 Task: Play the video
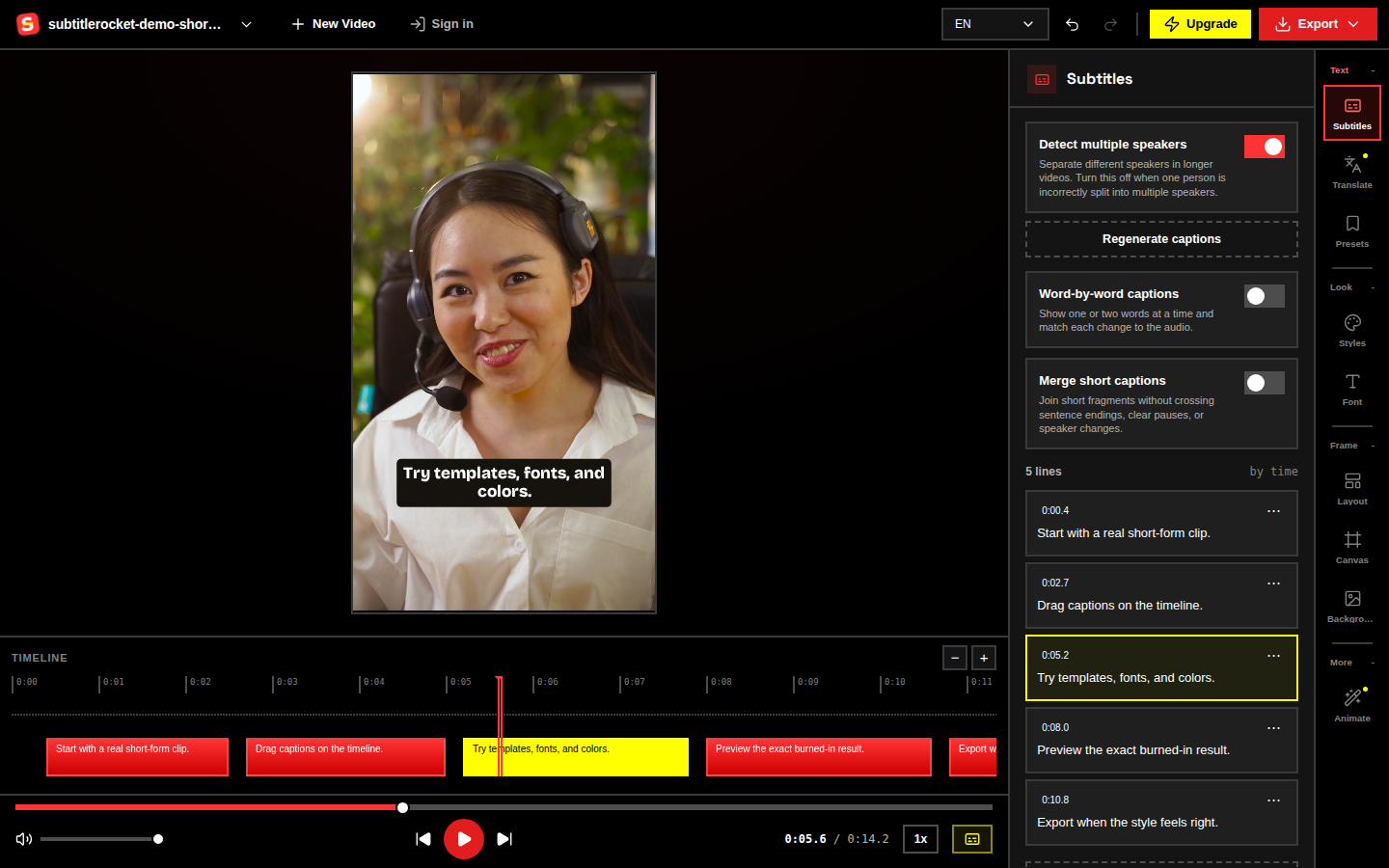[x=464, y=839]
